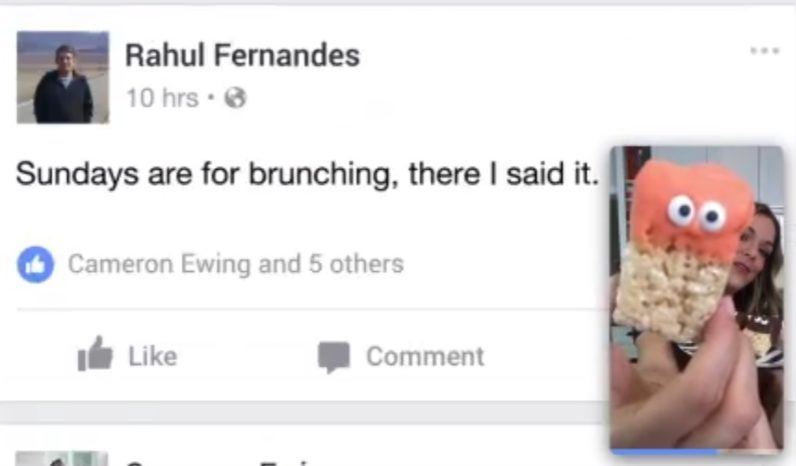Click the blue video progress bar

[x=664, y=451]
